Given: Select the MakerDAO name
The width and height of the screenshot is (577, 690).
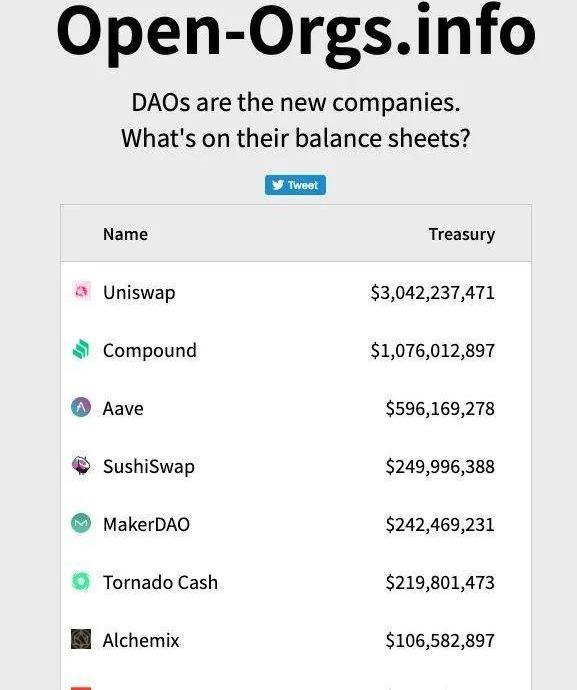Looking at the screenshot, I should (x=147, y=525).
